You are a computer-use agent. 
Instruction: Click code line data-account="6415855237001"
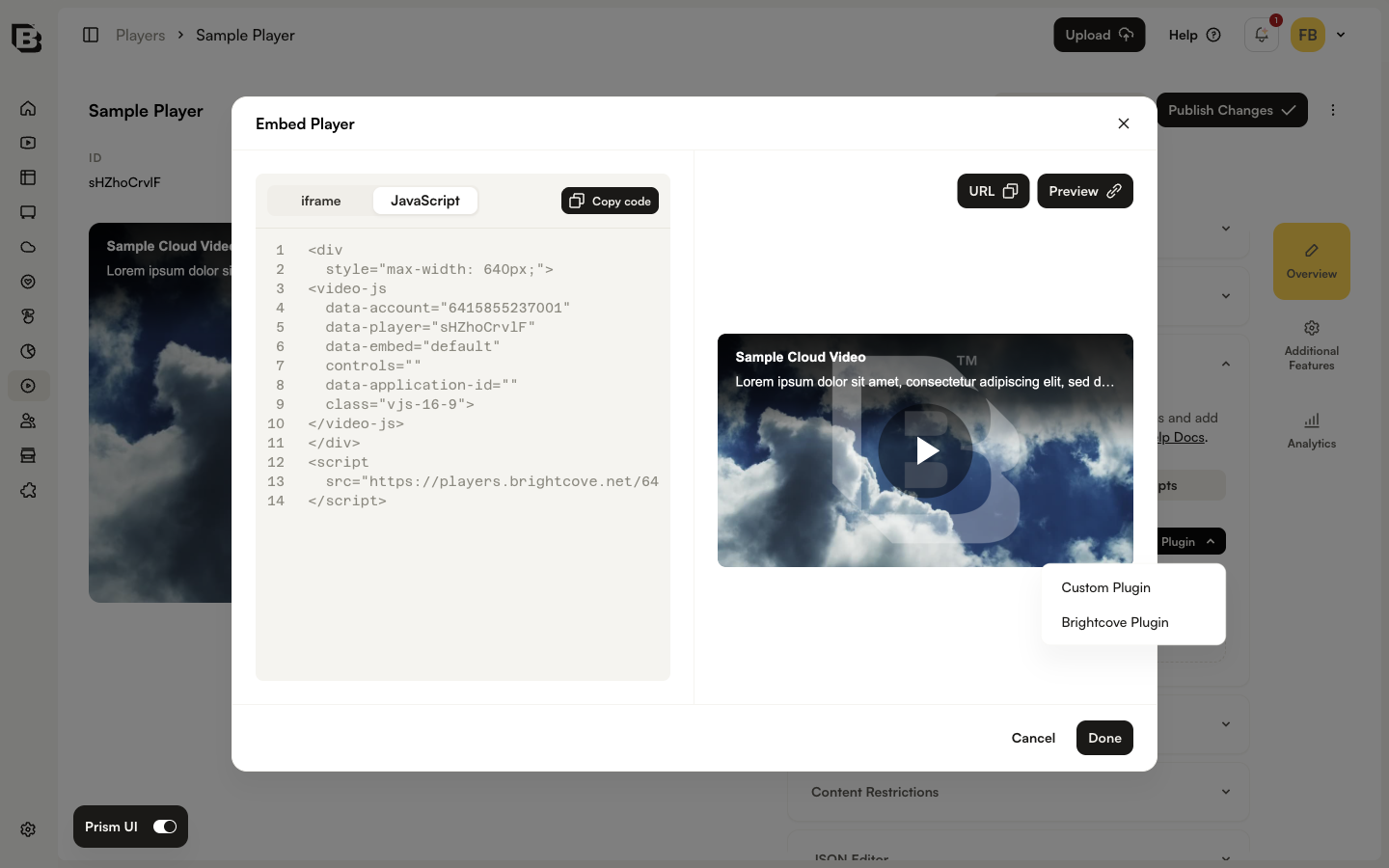click(448, 308)
